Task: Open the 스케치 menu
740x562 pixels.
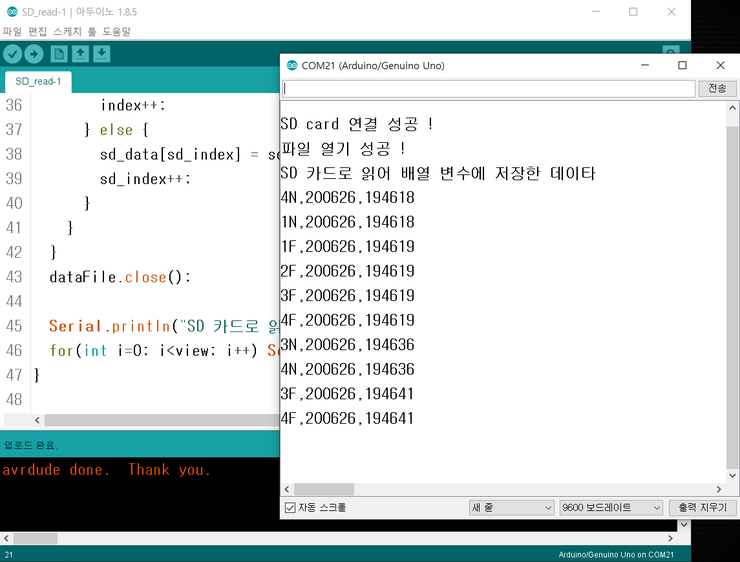Action: coord(67,32)
